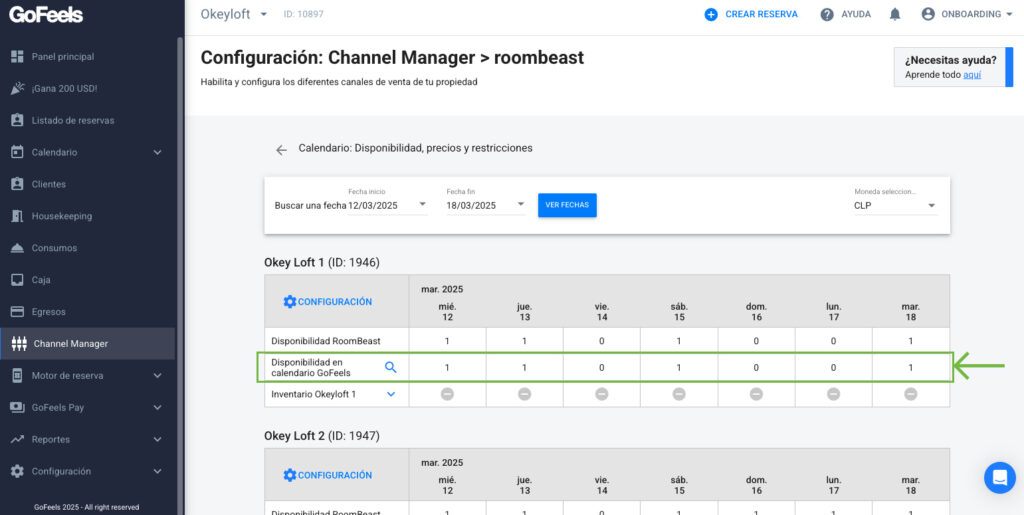Viewport: 1024px width, 515px height.
Task: Click the back arrow beside Calendario title
Action: point(281,149)
